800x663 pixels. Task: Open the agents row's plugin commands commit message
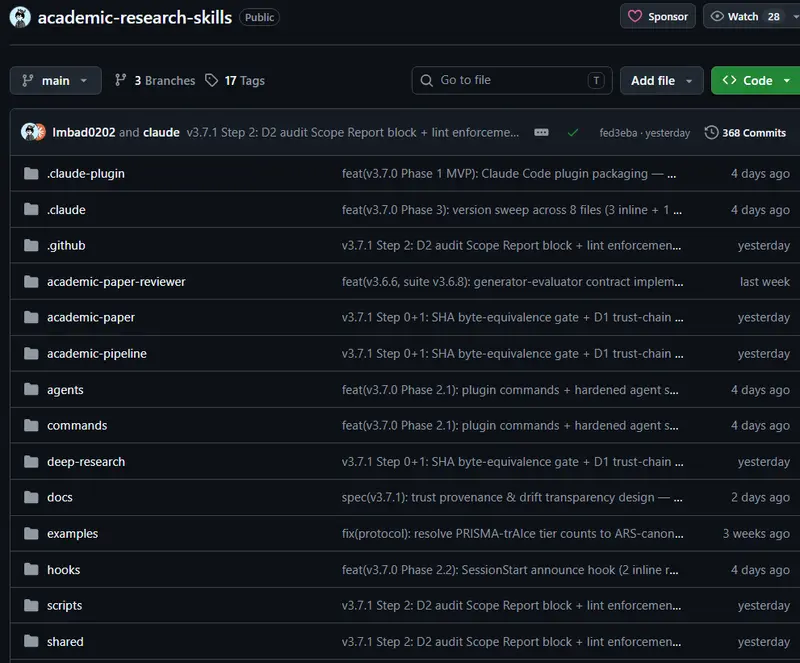[510, 390]
